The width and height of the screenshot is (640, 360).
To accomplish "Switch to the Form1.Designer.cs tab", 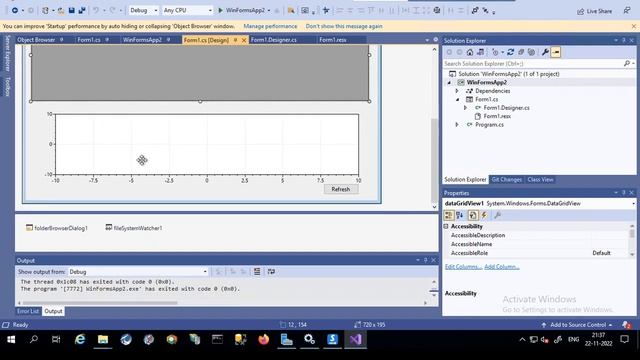I will 273,40.
